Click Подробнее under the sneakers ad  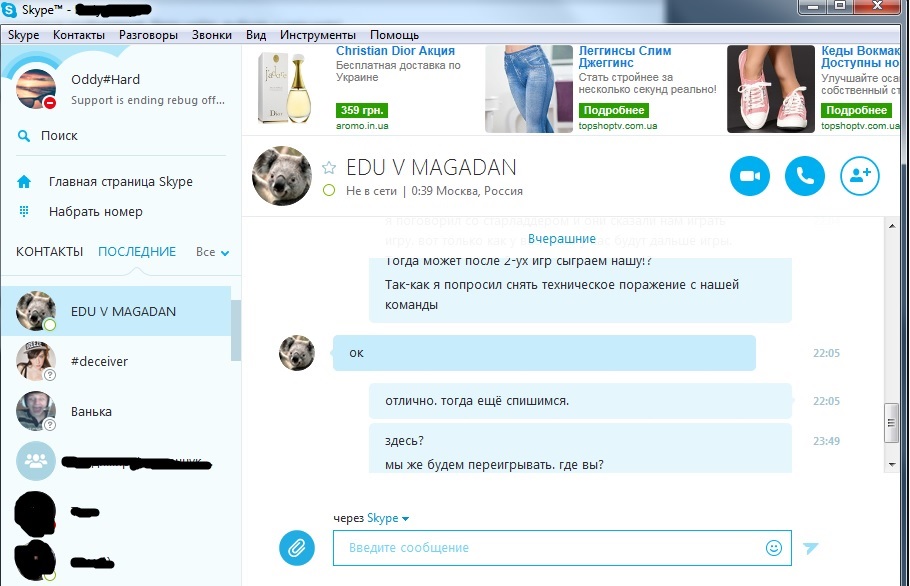pyautogui.click(x=856, y=110)
